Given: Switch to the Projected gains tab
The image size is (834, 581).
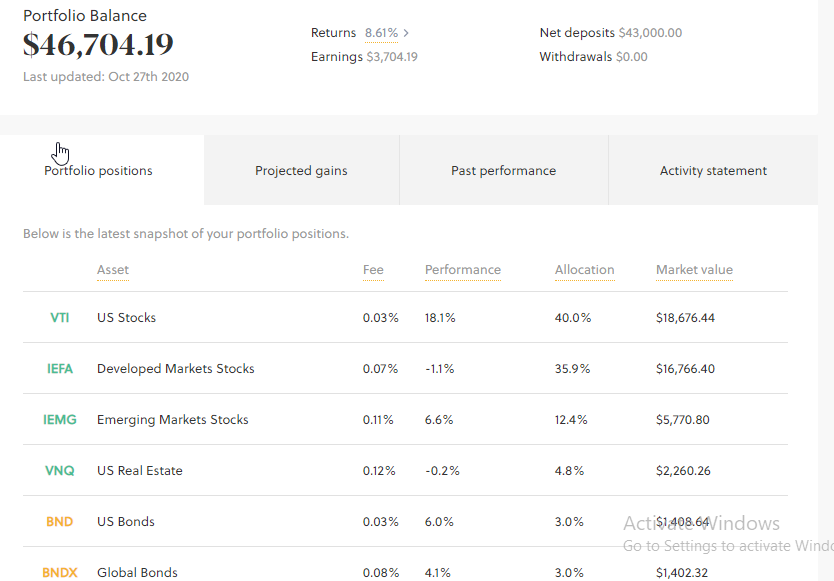Looking at the screenshot, I should 301,171.
